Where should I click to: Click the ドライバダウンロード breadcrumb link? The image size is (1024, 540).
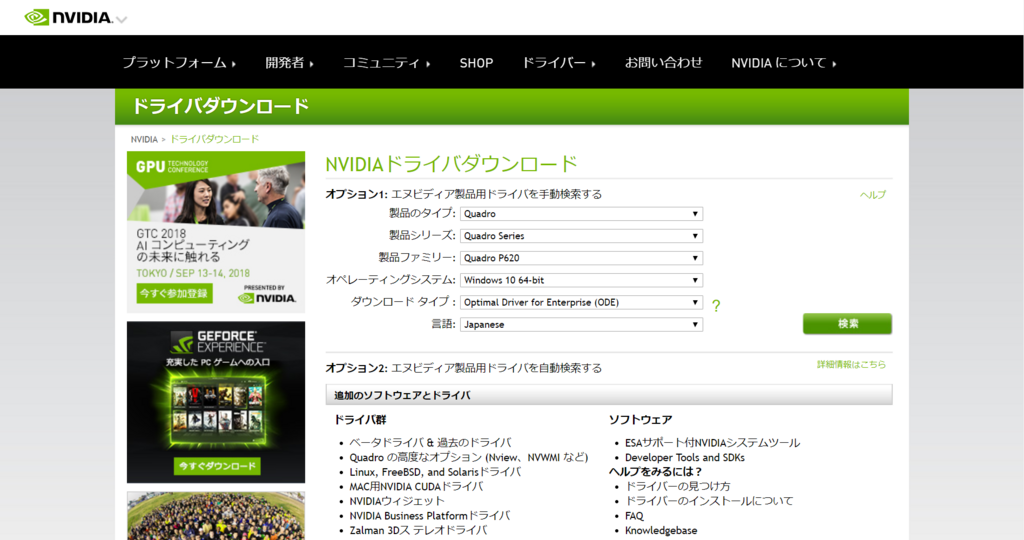click(214, 139)
